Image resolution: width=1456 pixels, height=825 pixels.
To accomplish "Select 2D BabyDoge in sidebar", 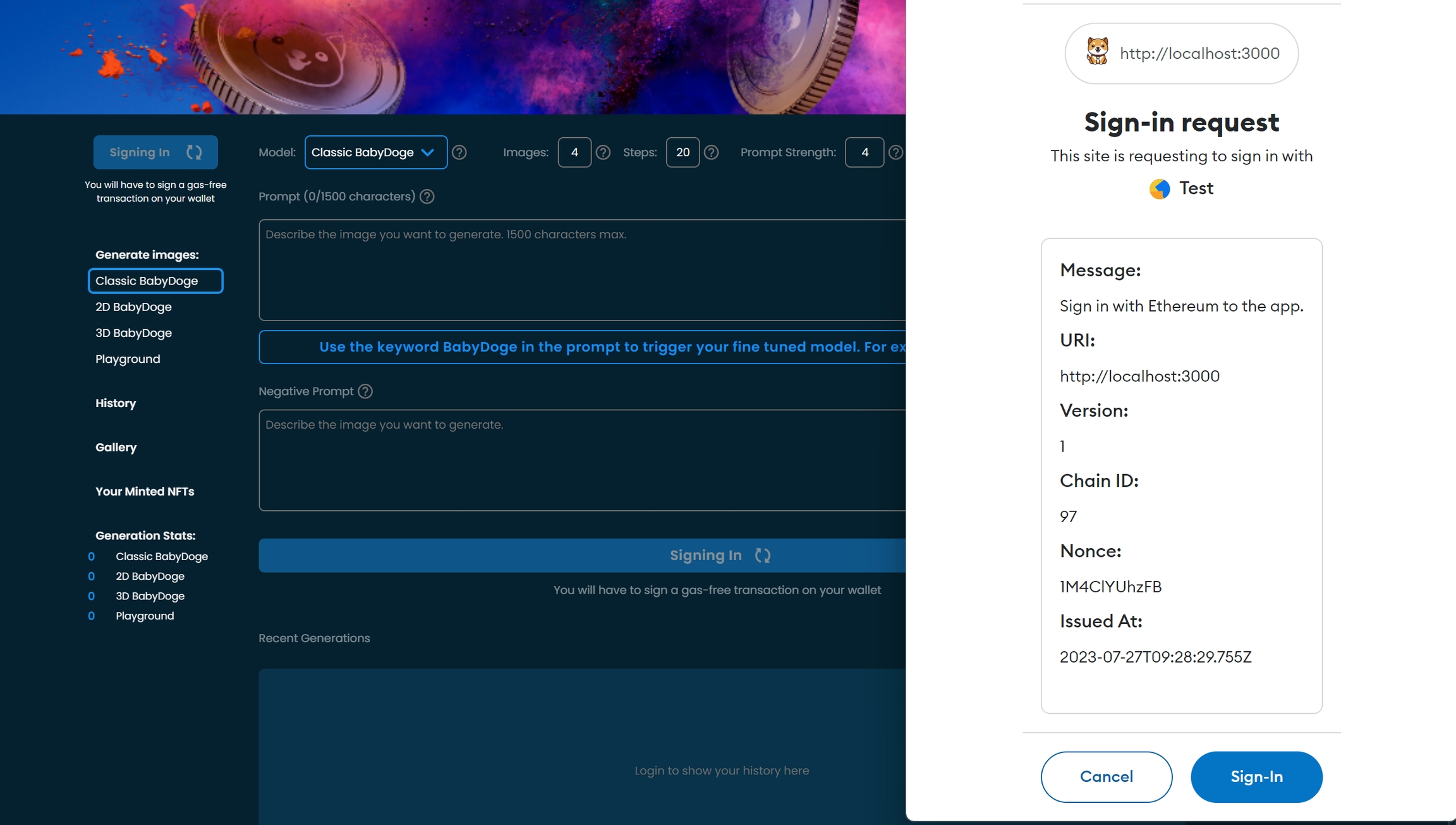I will [x=133, y=307].
